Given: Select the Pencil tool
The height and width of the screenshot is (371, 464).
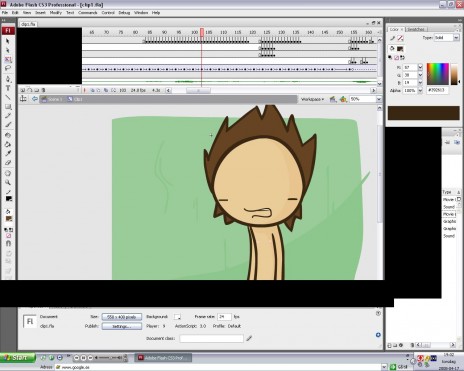Looking at the screenshot, I should (x=8, y=116).
